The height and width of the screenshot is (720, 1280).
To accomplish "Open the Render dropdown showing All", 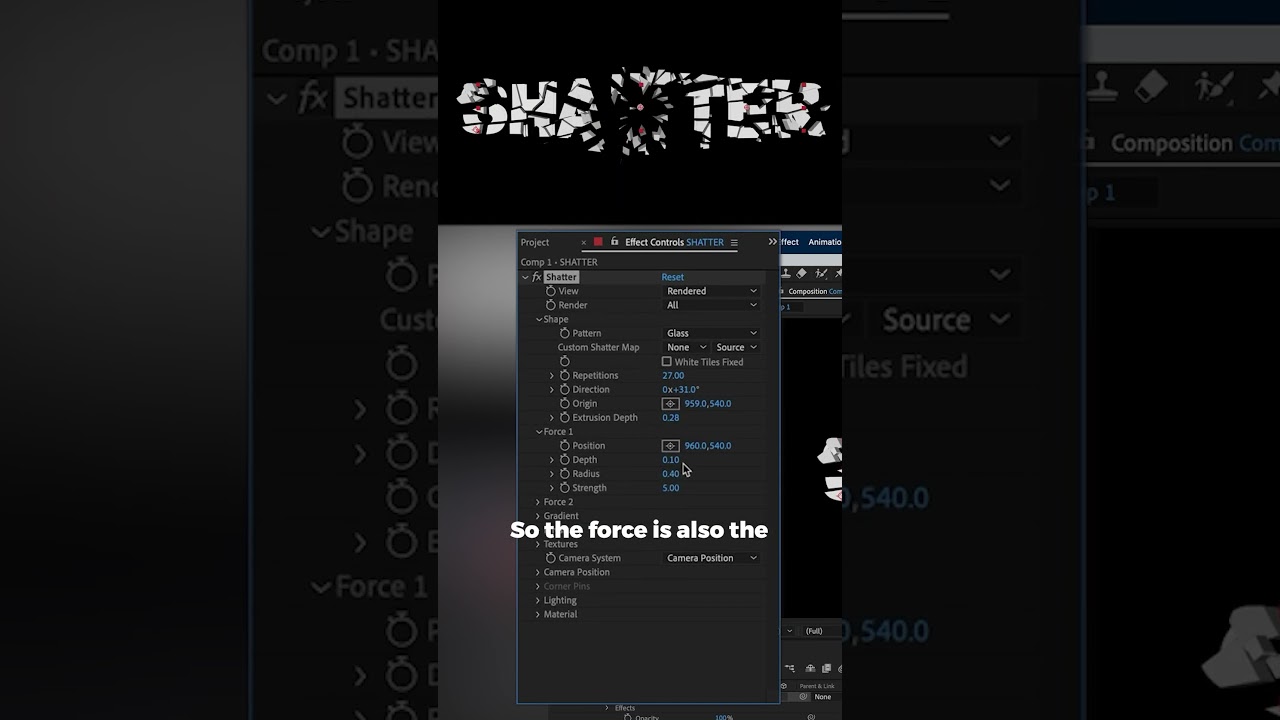I will click(712, 305).
